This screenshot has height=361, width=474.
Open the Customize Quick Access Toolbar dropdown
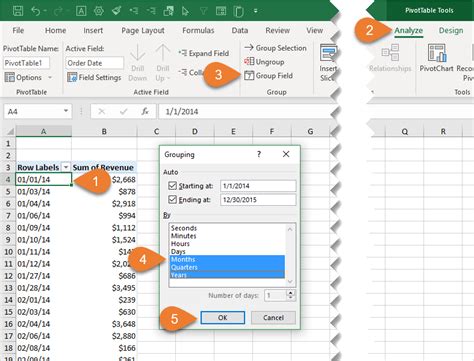(256, 11)
